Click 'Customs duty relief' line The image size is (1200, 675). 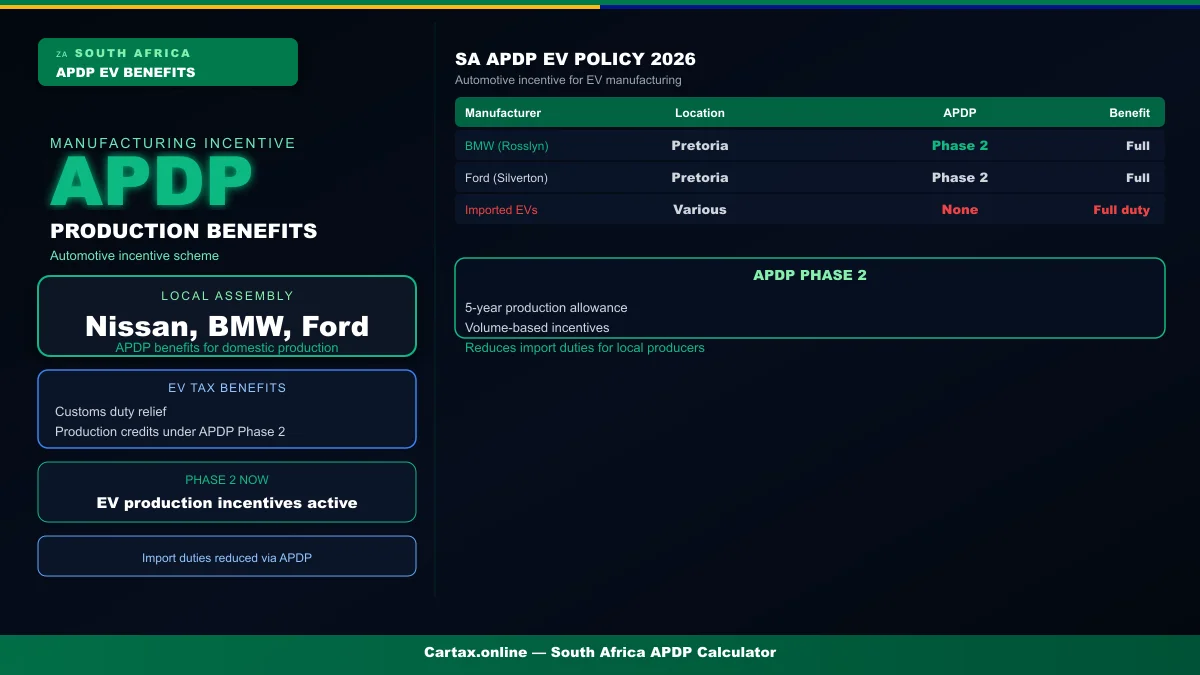(x=111, y=412)
